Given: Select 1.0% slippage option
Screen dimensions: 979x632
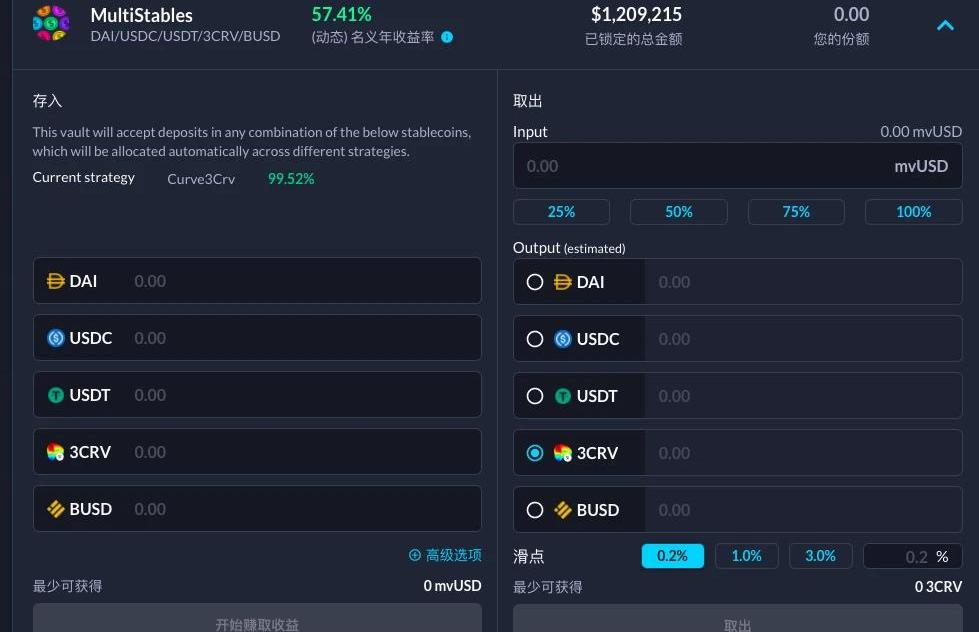Looking at the screenshot, I should coord(746,556).
